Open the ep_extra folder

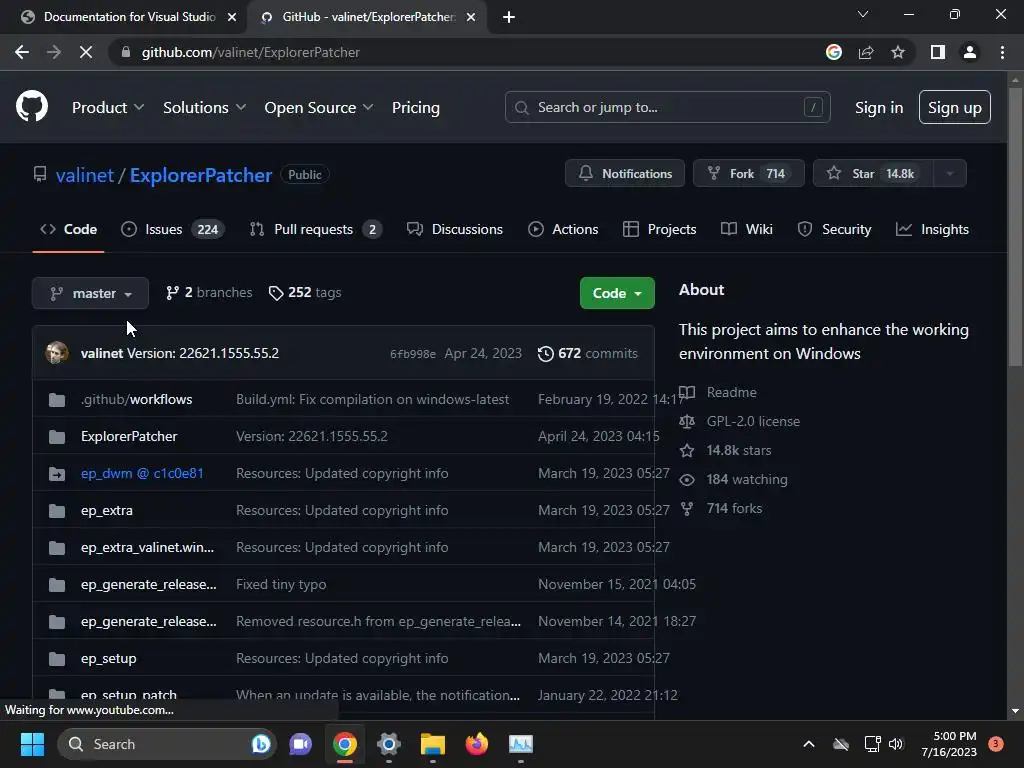coord(106,510)
